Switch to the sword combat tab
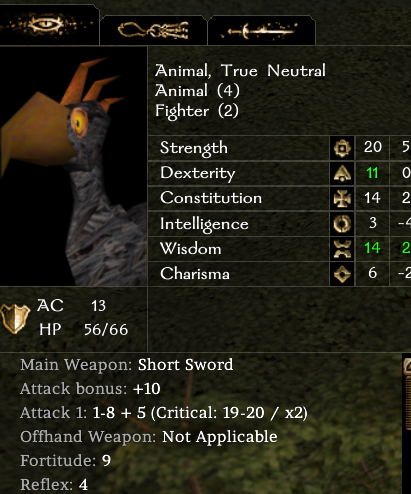Image resolution: width=411 pixels, height=494 pixels. 262,30
